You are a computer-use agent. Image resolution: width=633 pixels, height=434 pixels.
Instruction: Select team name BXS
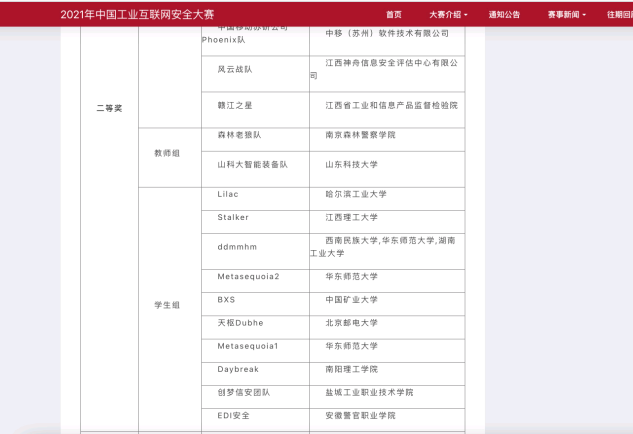click(226, 300)
